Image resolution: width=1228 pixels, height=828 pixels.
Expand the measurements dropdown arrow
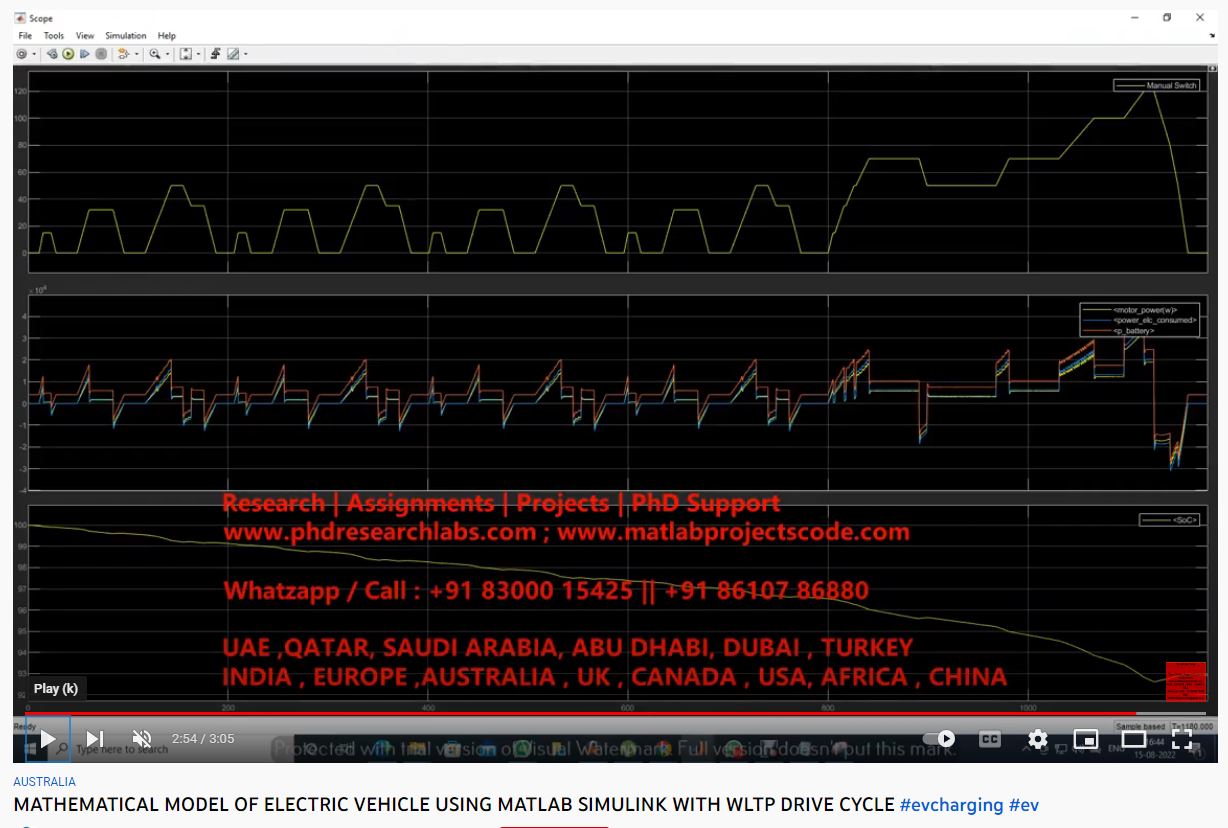(245, 54)
